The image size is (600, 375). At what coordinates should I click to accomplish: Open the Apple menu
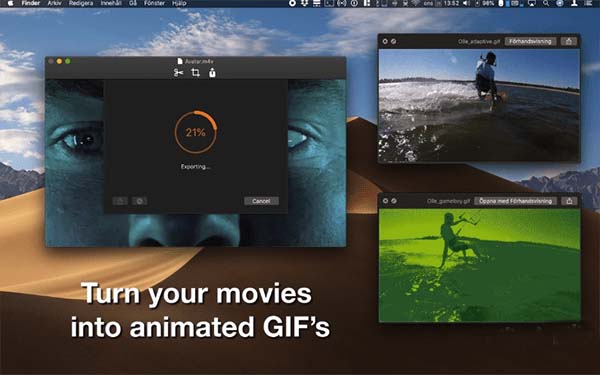11,3
